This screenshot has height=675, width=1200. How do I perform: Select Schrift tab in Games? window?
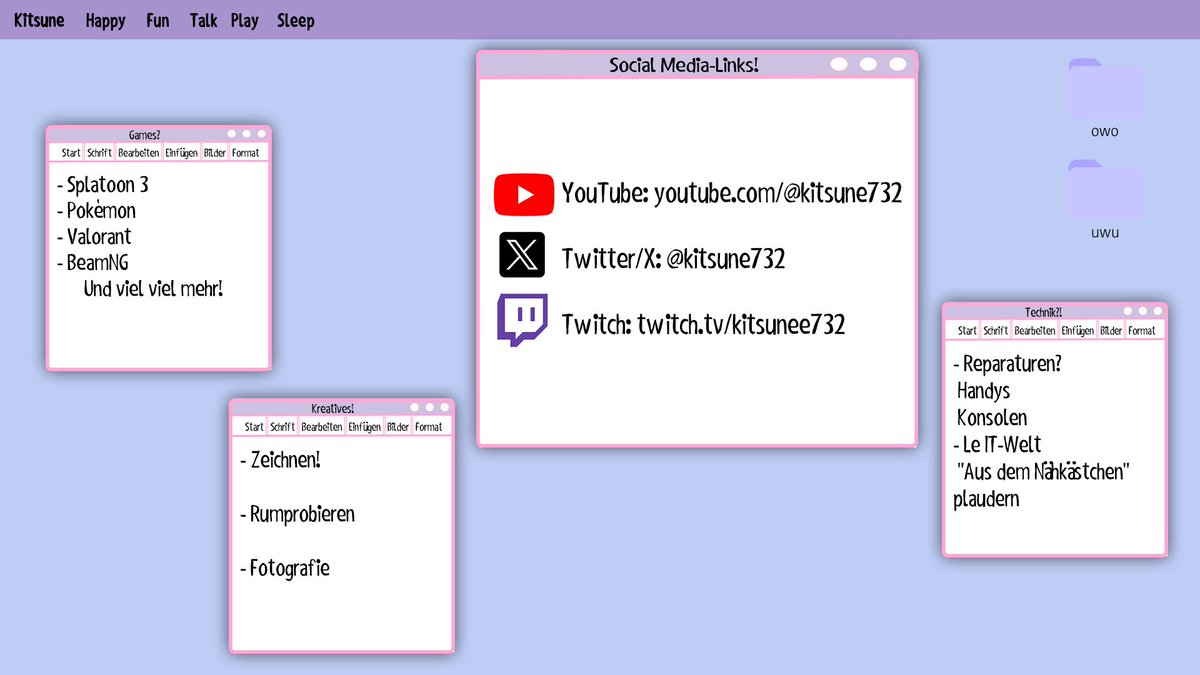(99, 153)
